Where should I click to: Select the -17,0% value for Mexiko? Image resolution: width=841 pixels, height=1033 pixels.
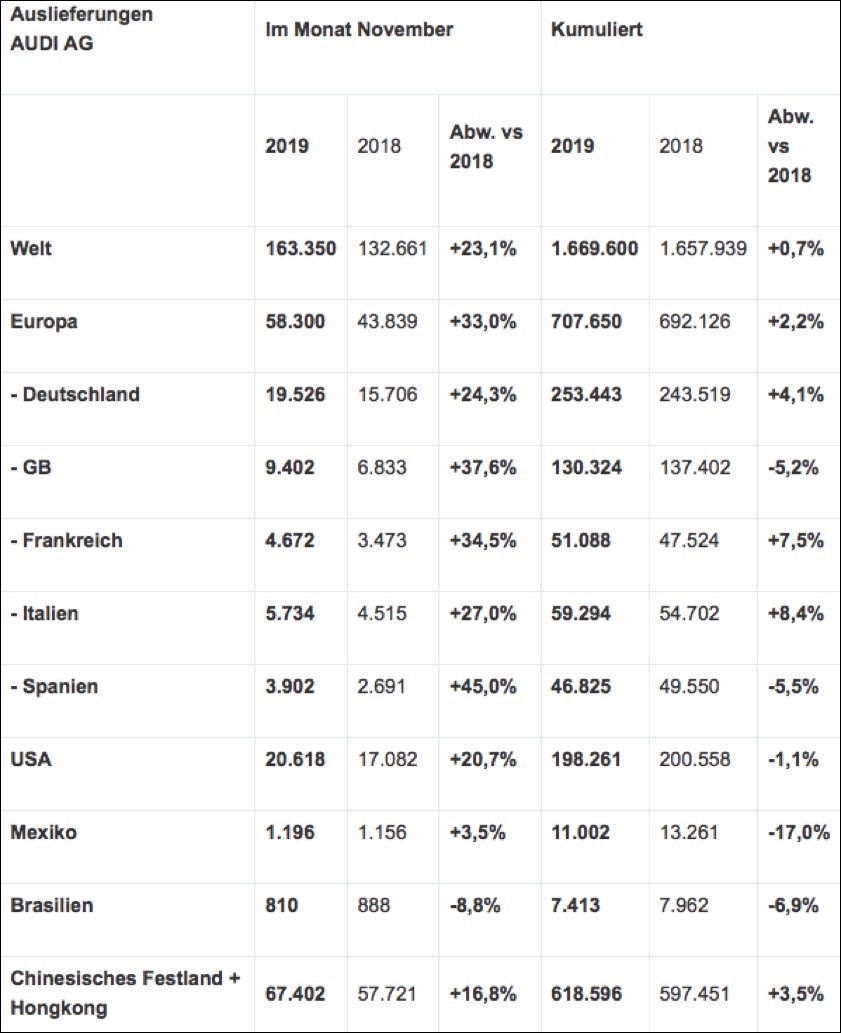799,832
